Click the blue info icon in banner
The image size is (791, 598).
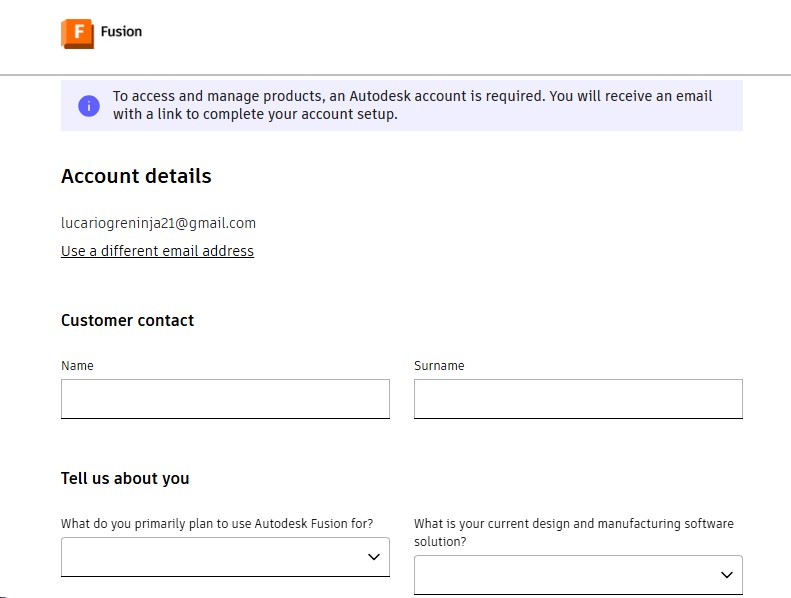(x=89, y=106)
